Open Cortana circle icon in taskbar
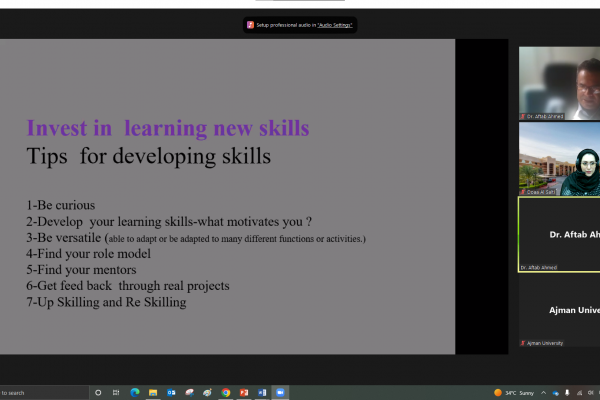 pyautogui.click(x=98, y=392)
